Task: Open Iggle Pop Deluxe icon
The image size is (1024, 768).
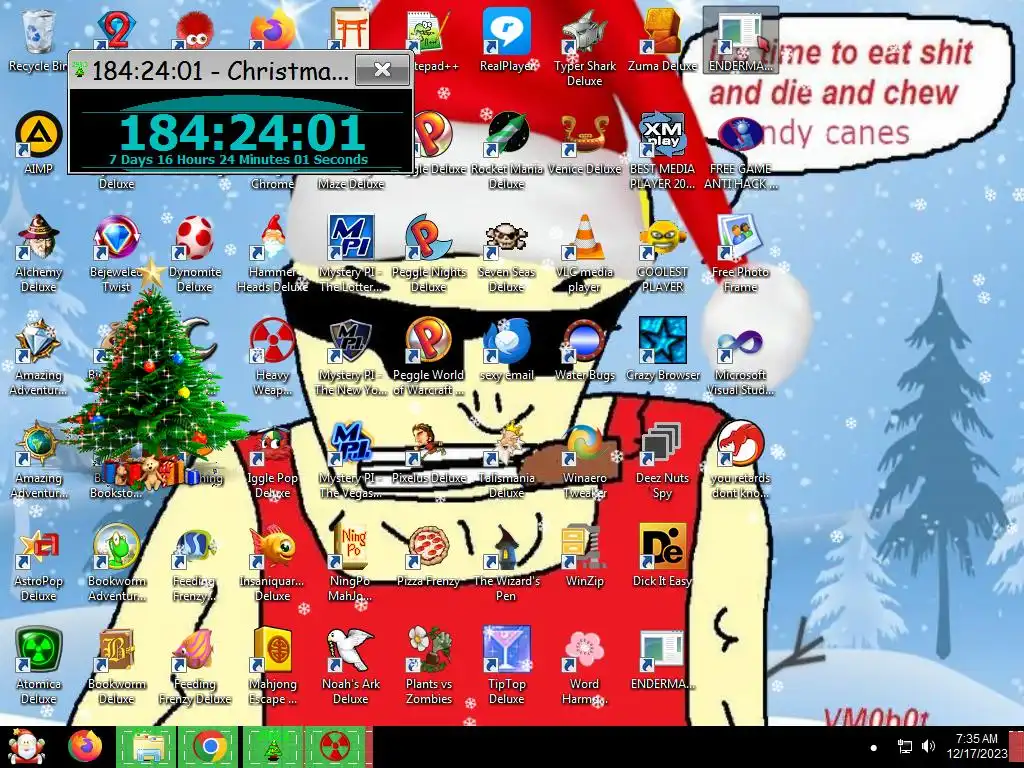Action: click(x=272, y=460)
